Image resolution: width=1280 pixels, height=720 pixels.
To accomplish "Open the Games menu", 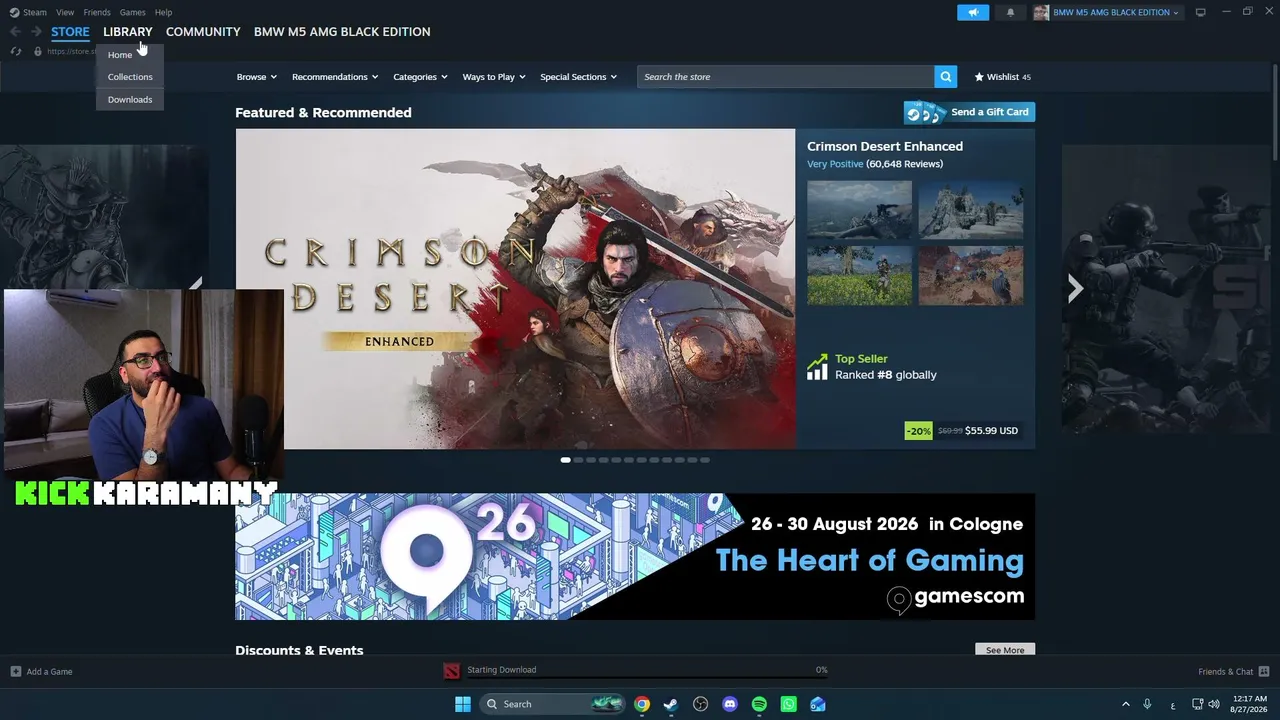I will (x=132, y=12).
